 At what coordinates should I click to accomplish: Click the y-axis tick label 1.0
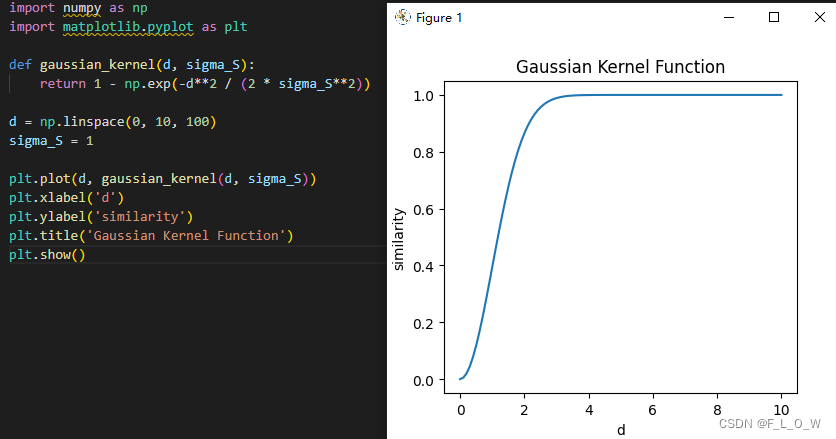coord(423,95)
